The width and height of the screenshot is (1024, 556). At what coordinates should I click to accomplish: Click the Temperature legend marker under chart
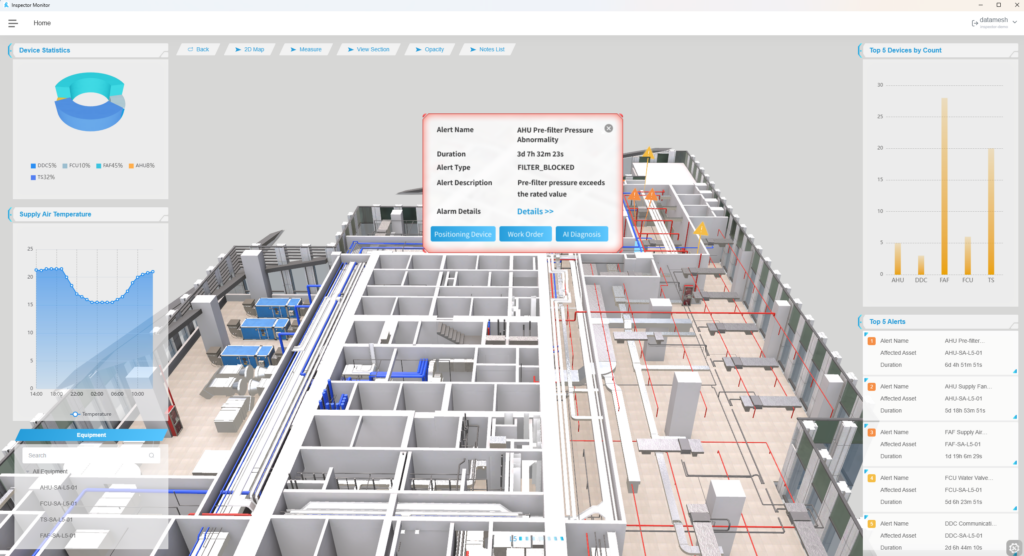(75, 413)
